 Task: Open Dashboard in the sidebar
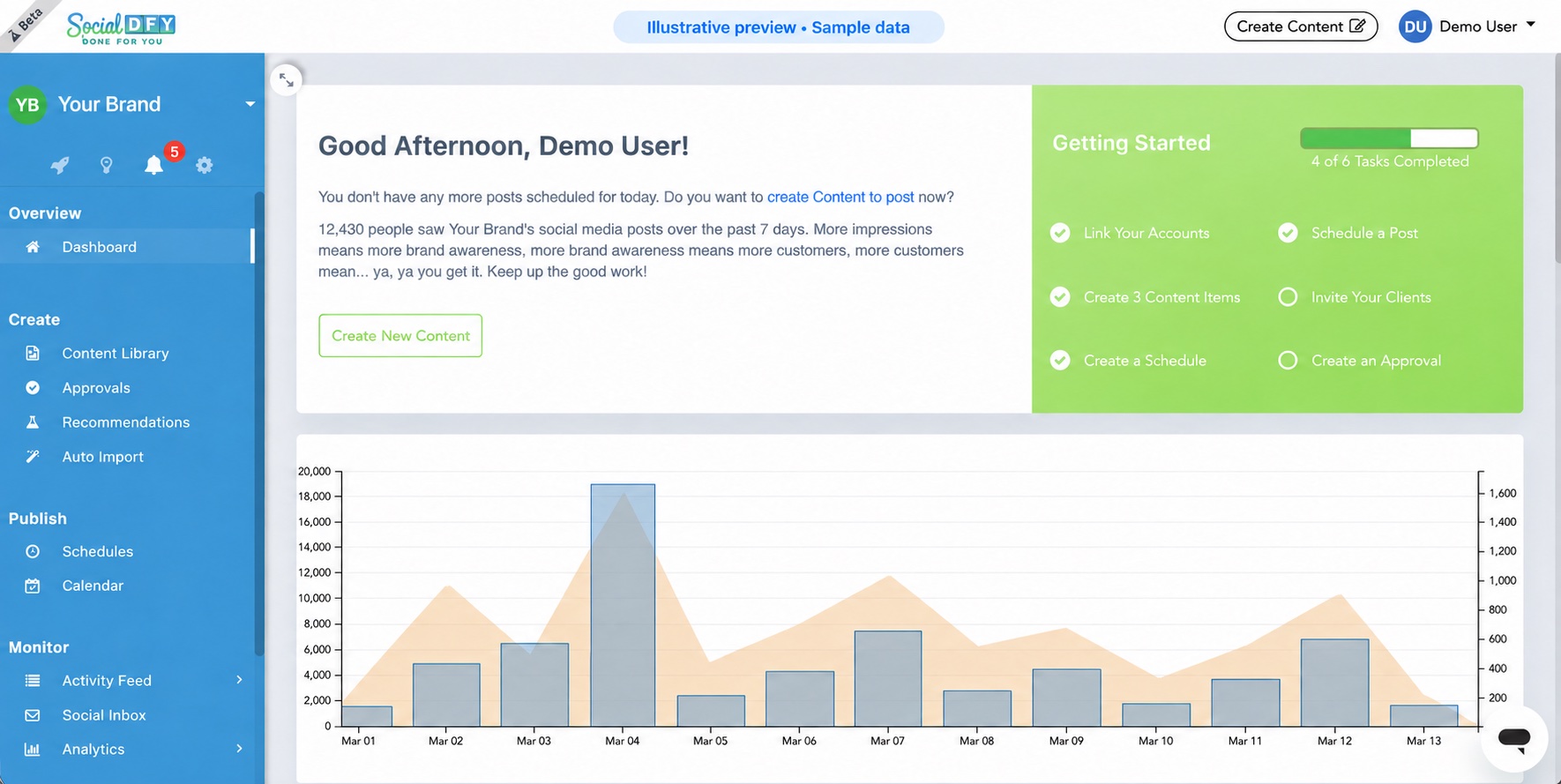[x=127, y=247]
